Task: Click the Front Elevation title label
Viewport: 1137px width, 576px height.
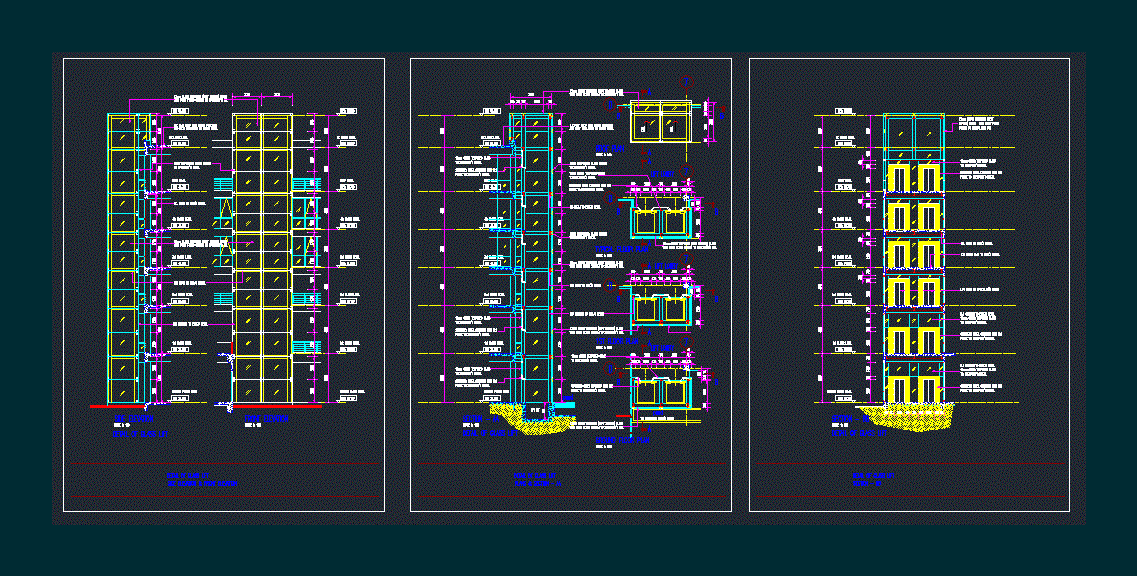Action: (x=266, y=417)
